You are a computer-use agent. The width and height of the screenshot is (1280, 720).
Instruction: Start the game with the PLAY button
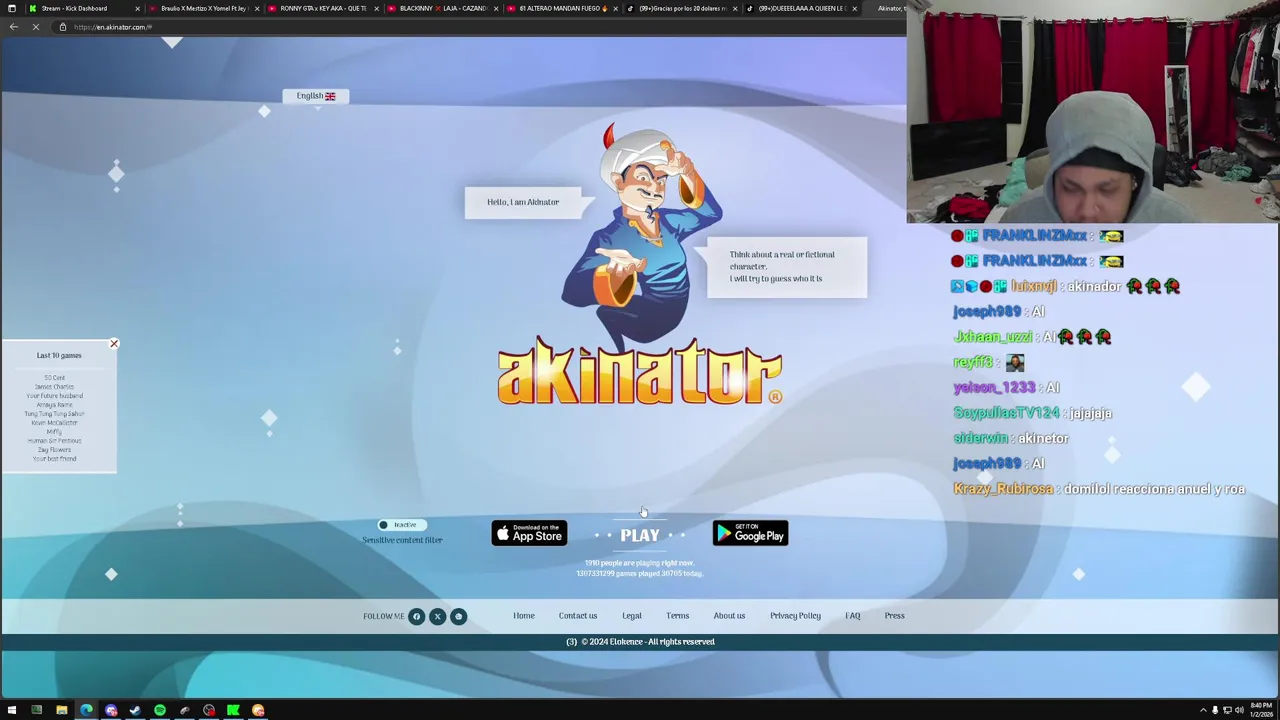click(640, 536)
